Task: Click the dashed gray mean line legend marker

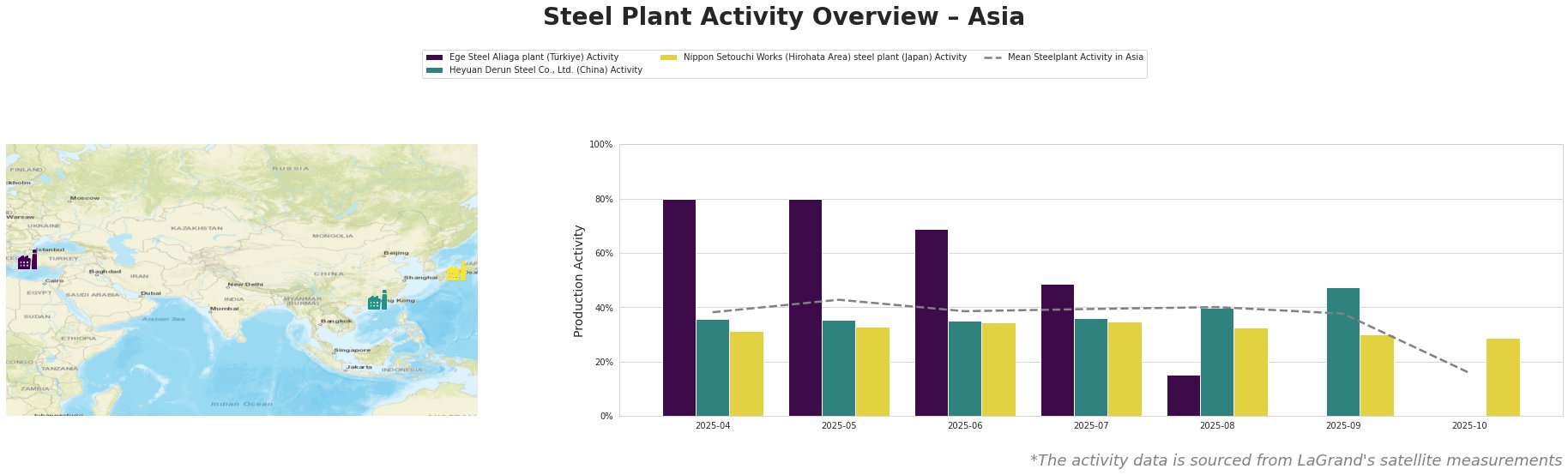Action: click(992, 57)
